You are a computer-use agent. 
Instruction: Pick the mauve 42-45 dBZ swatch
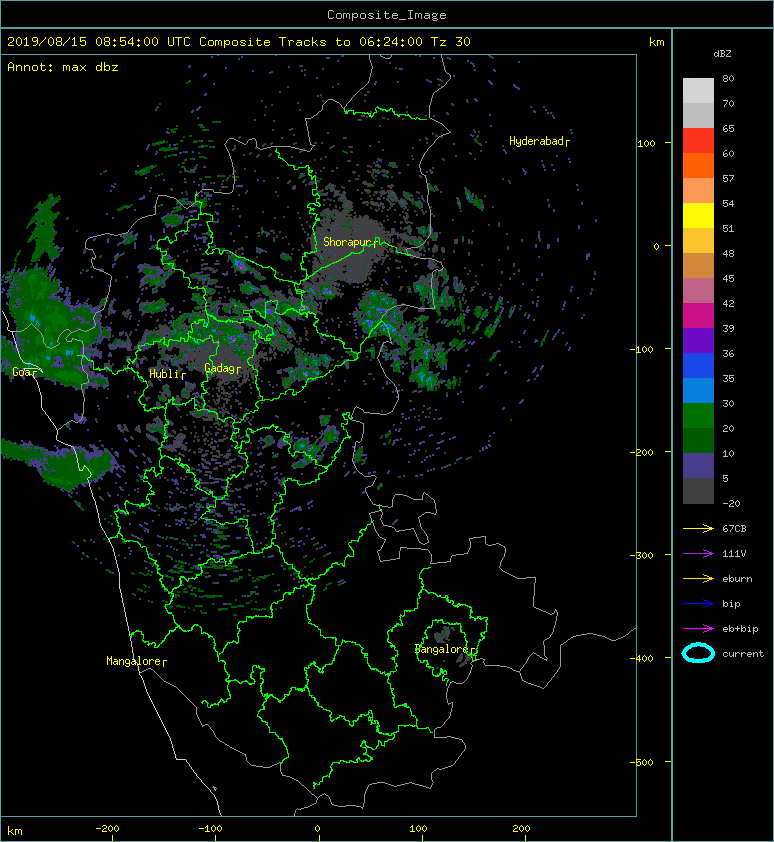[x=698, y=291]
